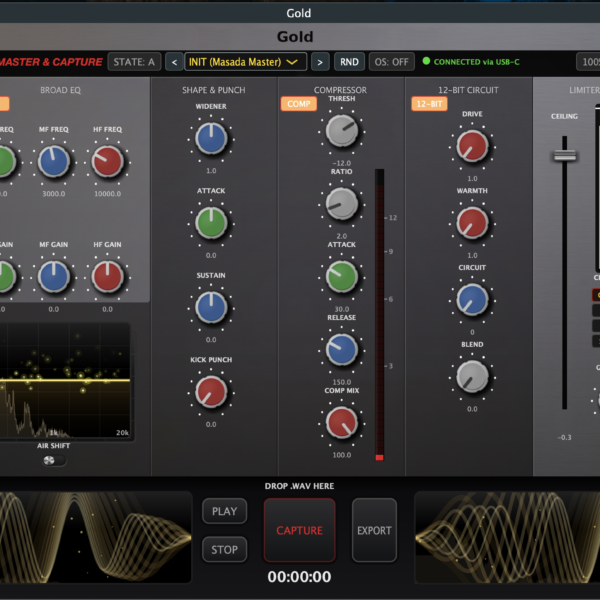Click the Kick Punch red knob

[211, 391]
